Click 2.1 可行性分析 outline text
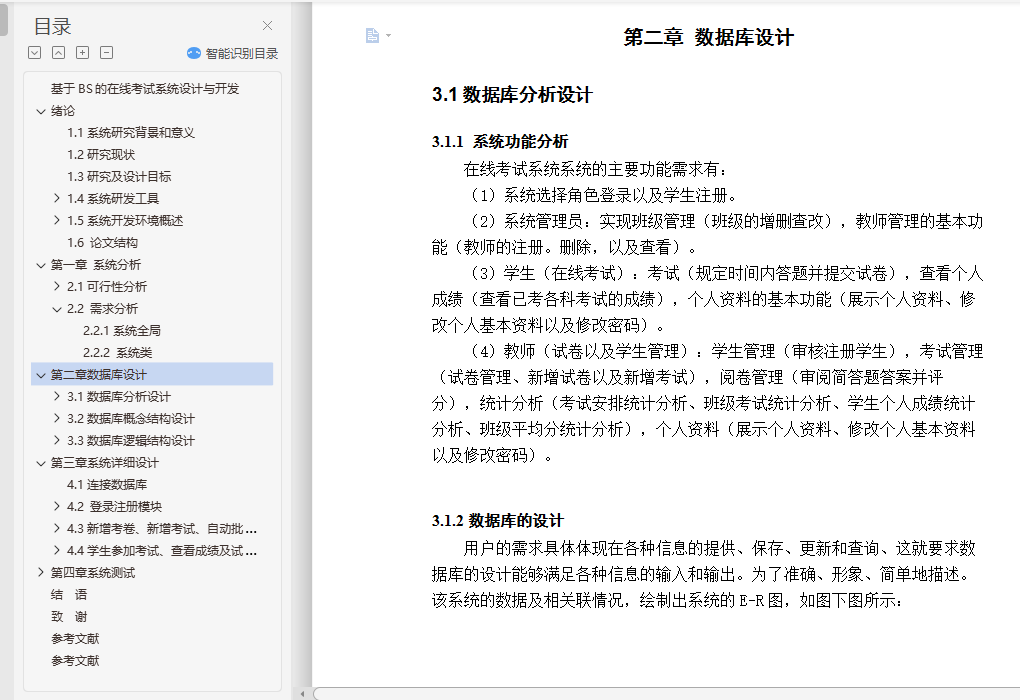The width and height of the screenshot is (1020, 700). (x=107, y=286)
